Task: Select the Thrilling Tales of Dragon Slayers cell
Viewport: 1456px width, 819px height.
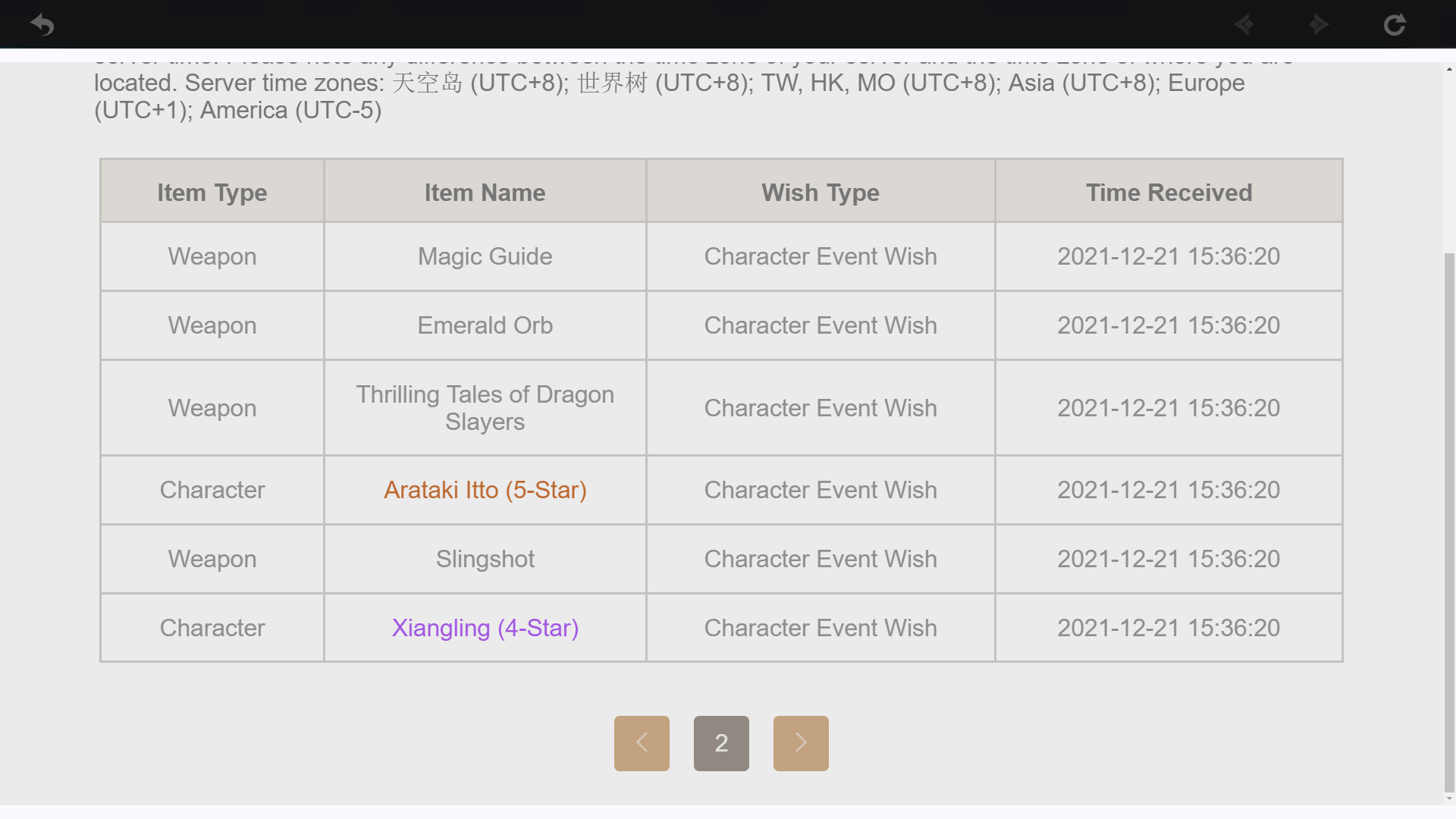Action: coord(485,408)
